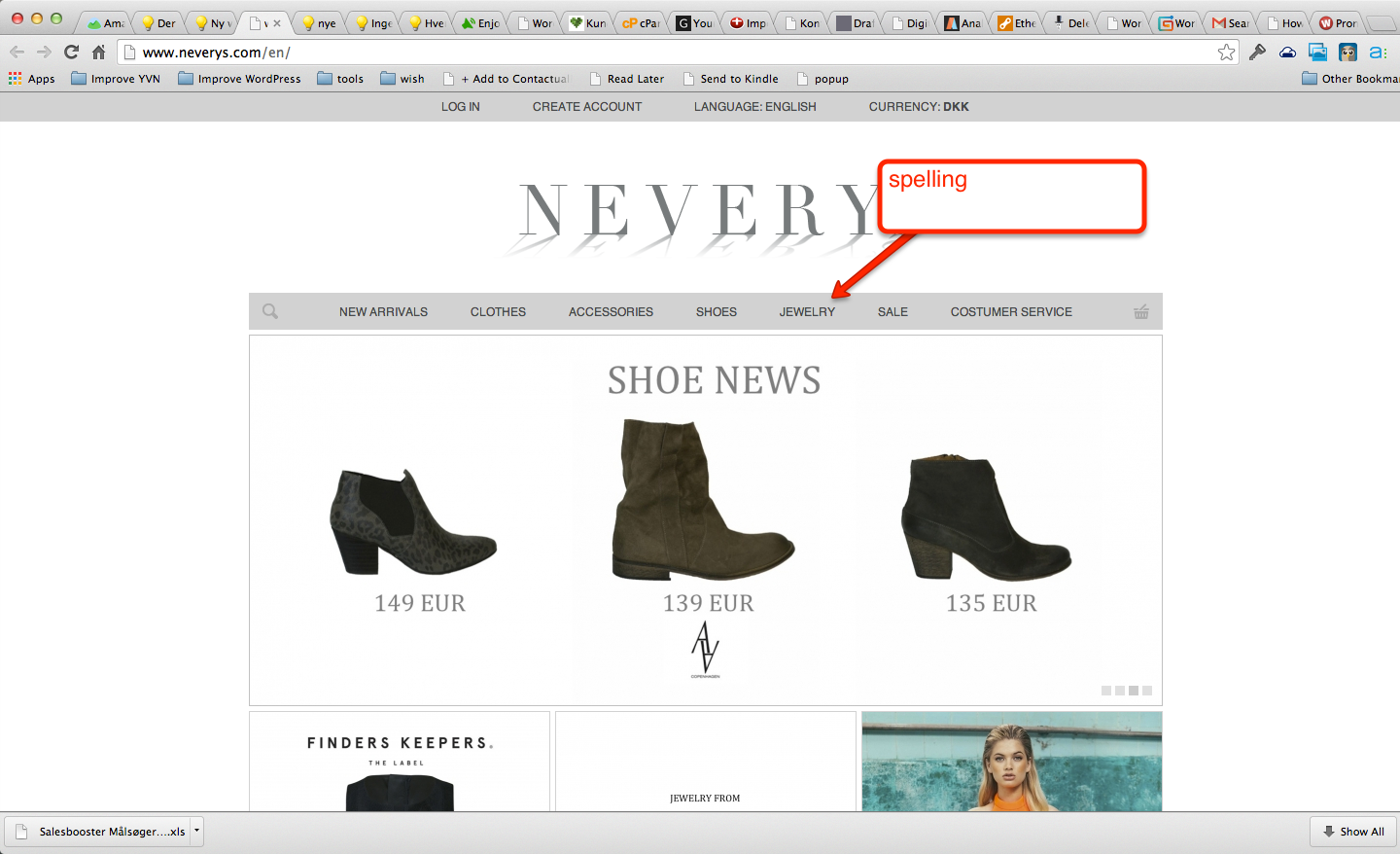Open the shopping basket icon

(x=1141, y=311)
